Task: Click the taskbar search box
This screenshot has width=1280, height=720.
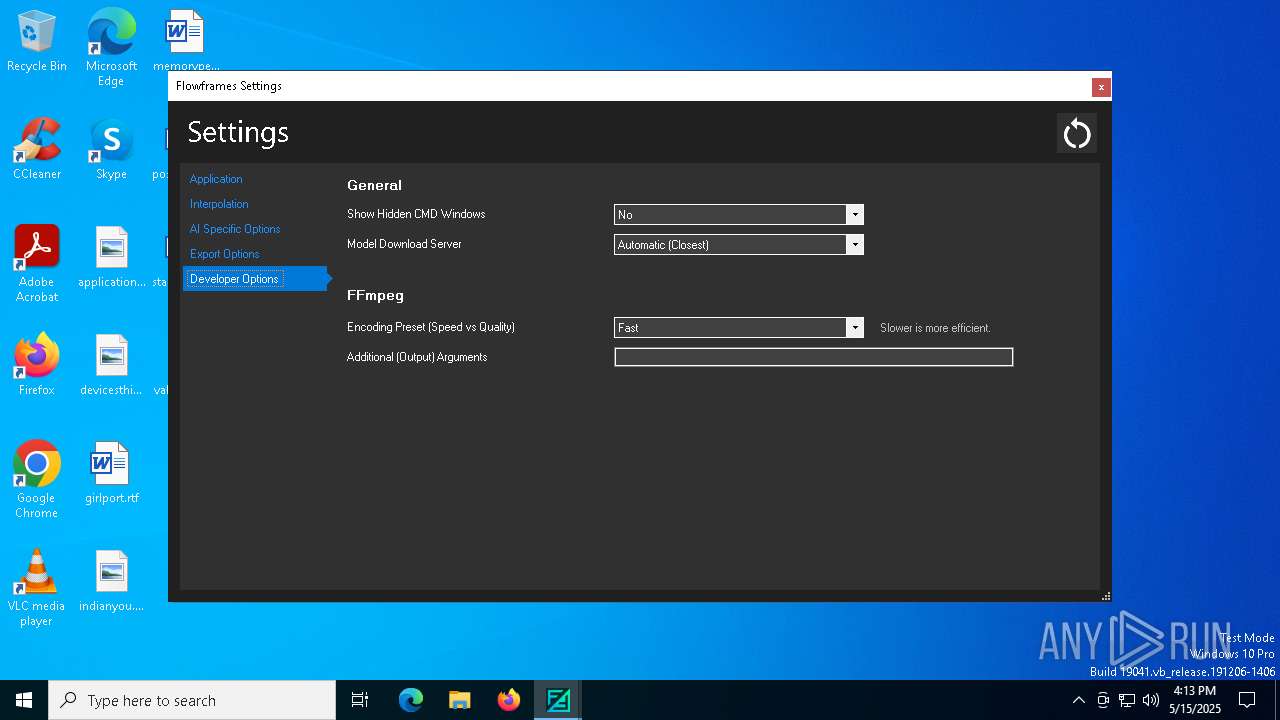Action: (x=192, y=700)
